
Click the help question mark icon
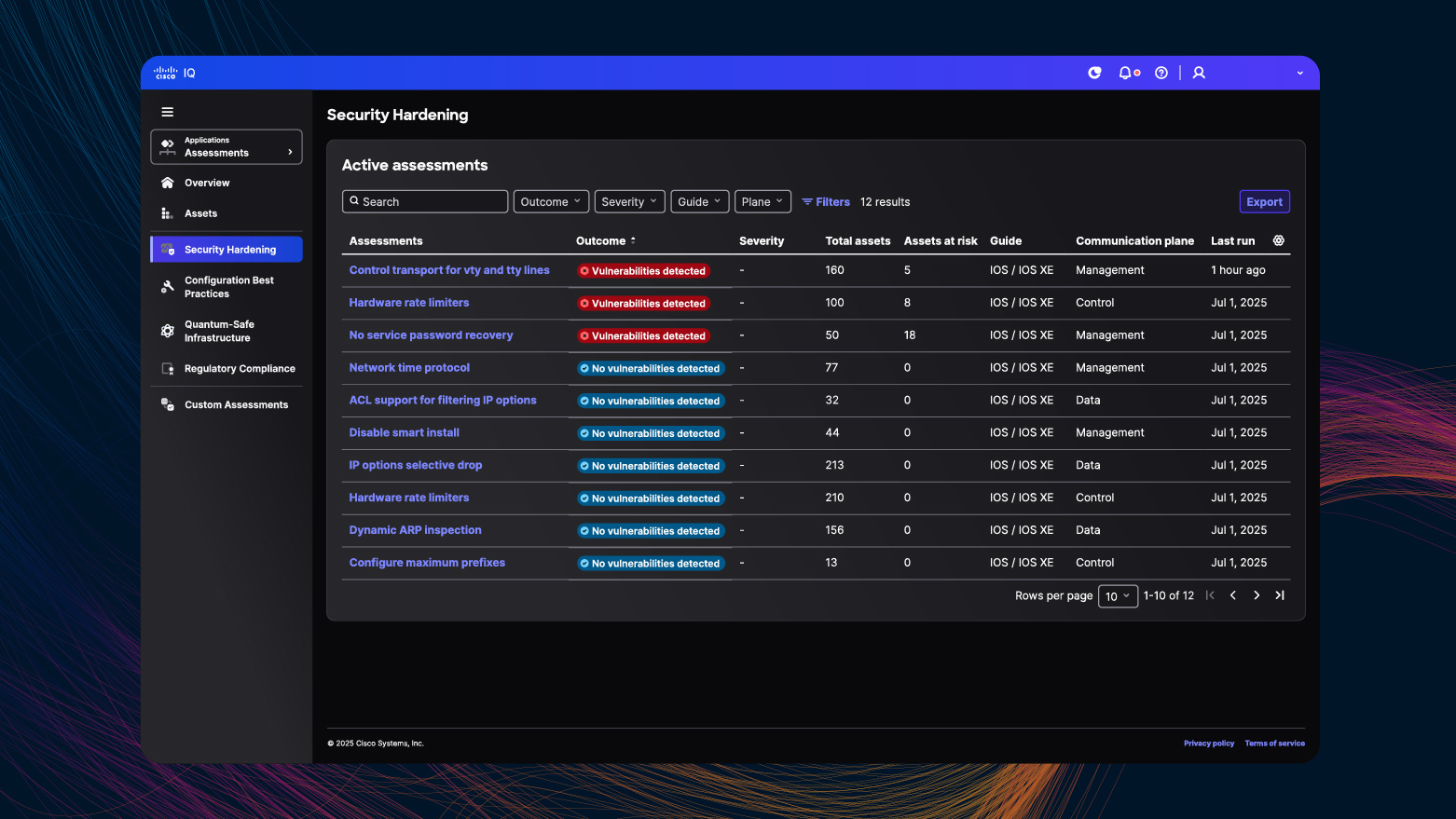point(1161,73)
